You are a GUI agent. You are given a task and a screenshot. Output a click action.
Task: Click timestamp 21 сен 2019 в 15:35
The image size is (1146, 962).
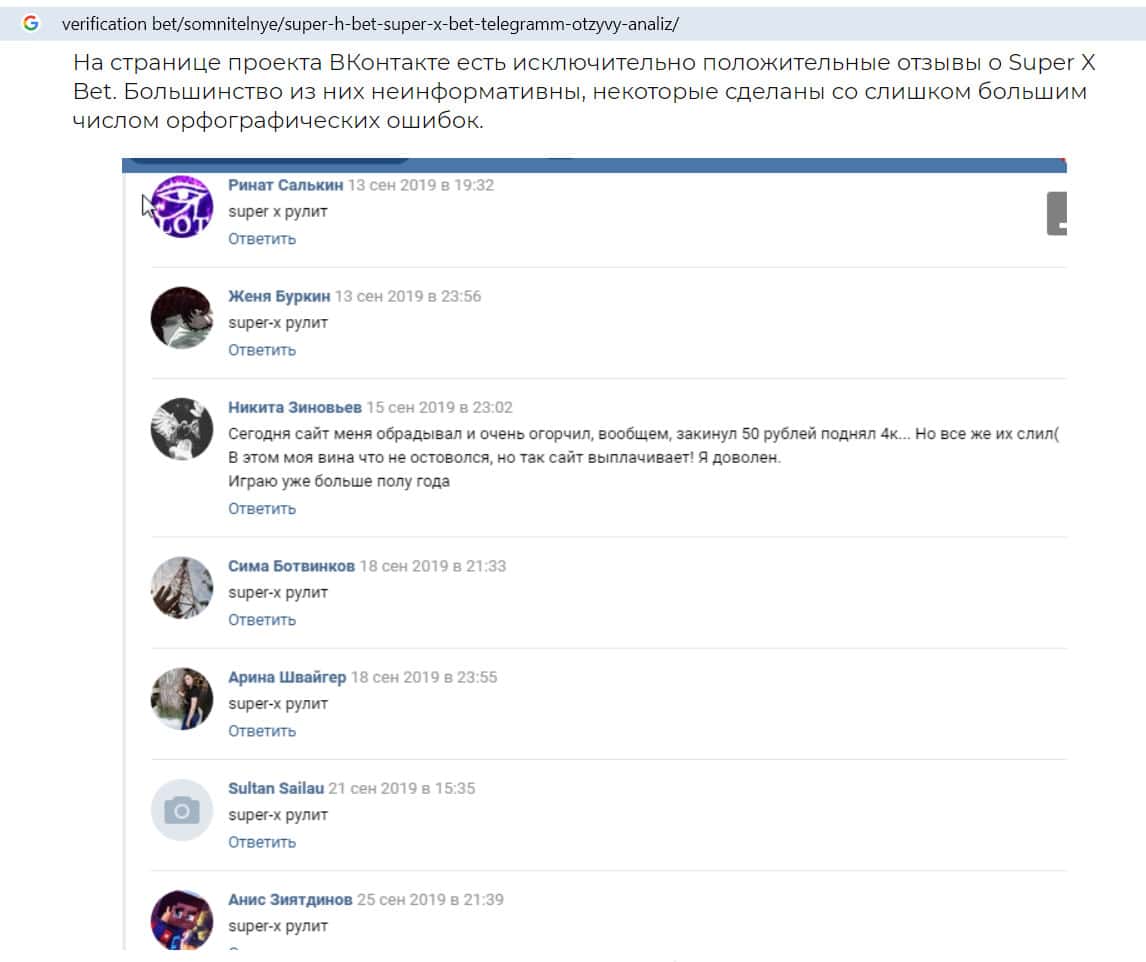pyautogui.click(x=402, y=788)
